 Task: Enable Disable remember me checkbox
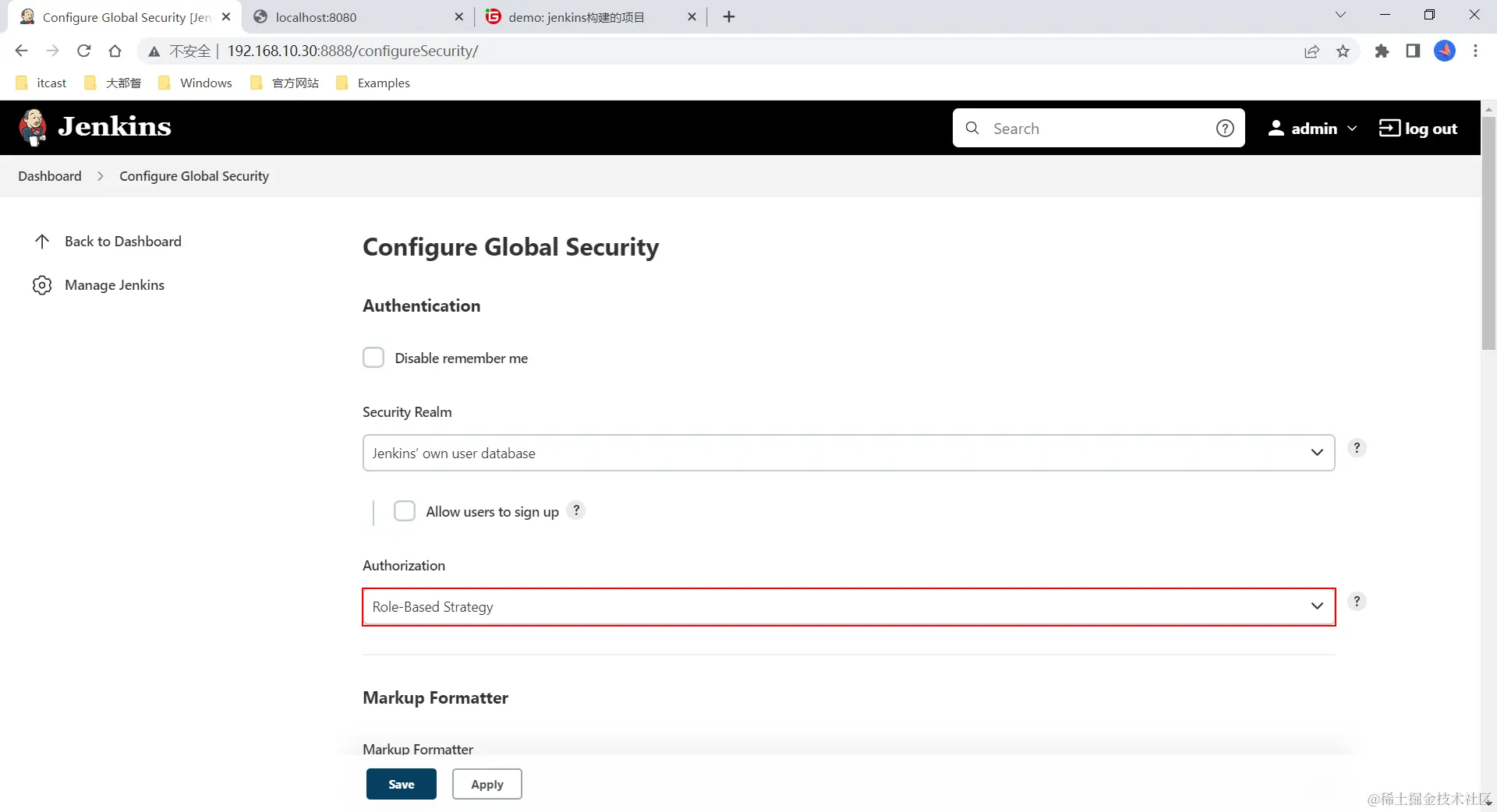pyautogui.click(x=373, y=358)
